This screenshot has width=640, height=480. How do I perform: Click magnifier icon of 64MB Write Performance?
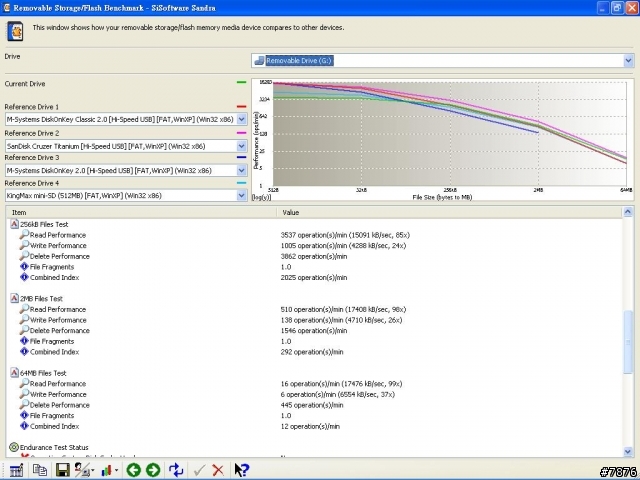(x=24, y=393)
